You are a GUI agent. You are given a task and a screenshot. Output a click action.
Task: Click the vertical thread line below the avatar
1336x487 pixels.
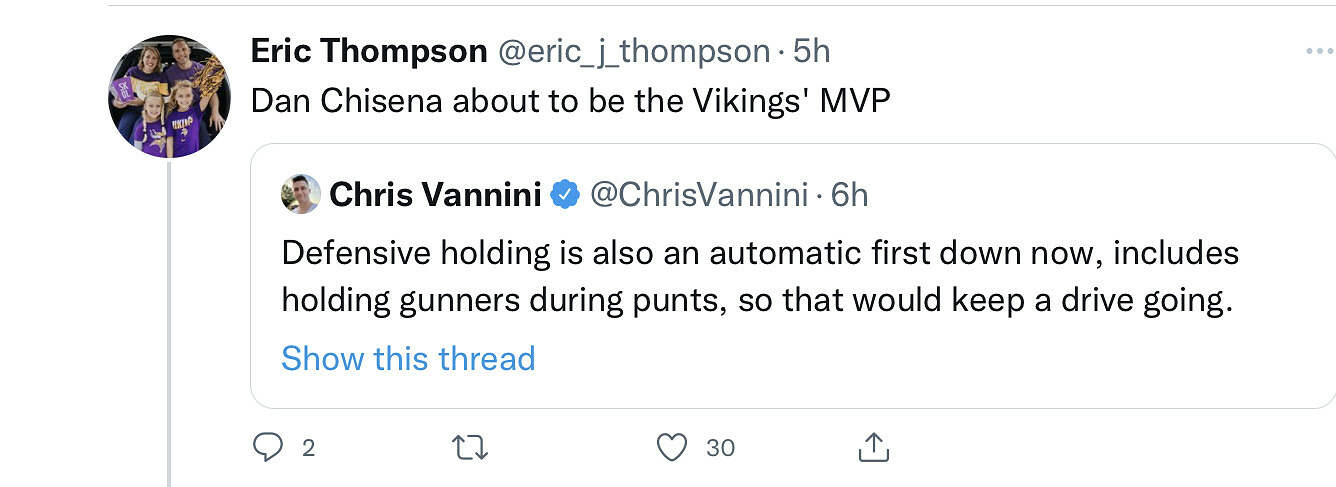point(169,320)
